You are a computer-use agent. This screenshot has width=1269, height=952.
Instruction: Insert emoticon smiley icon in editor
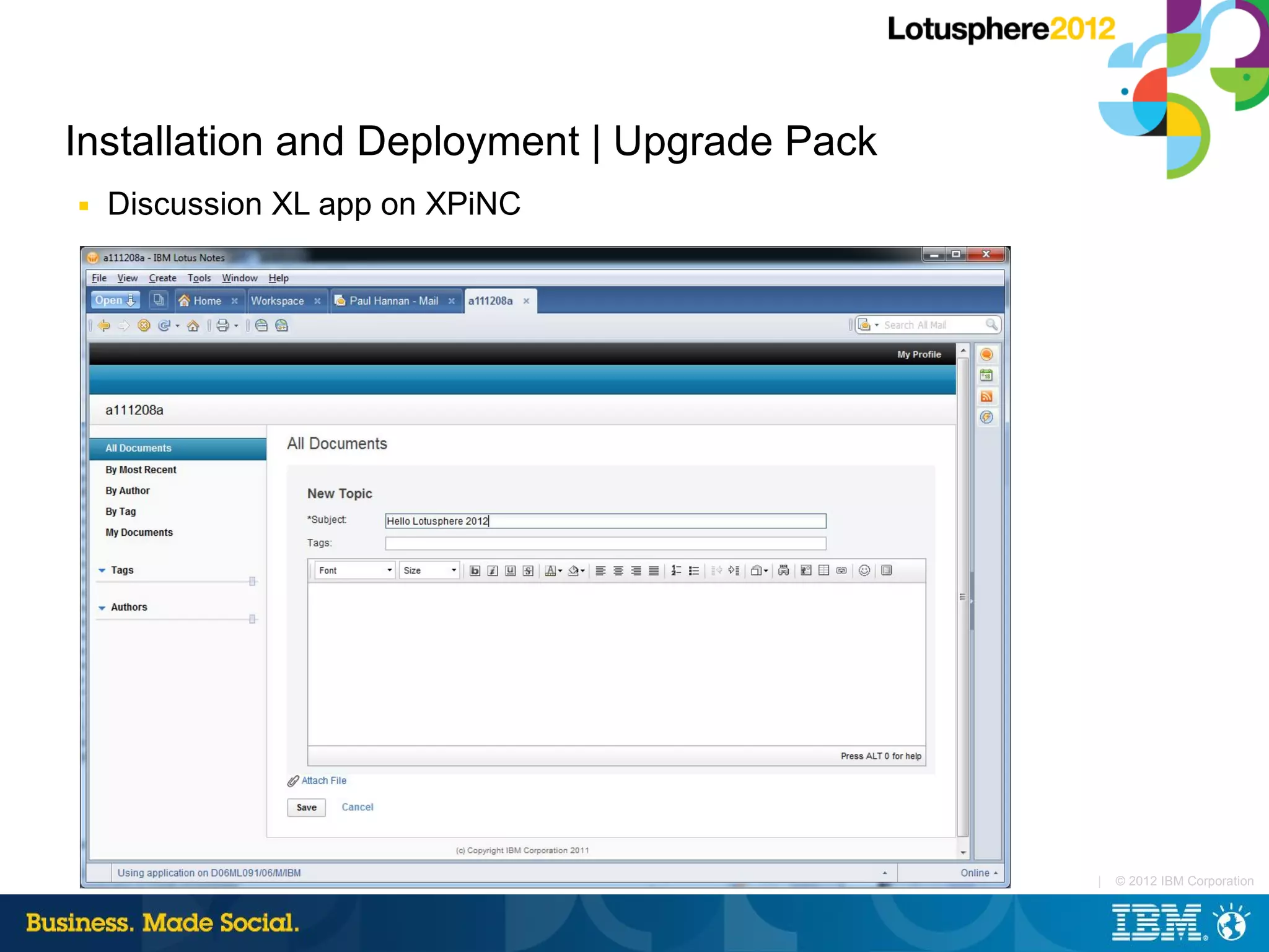click(864, 570)
